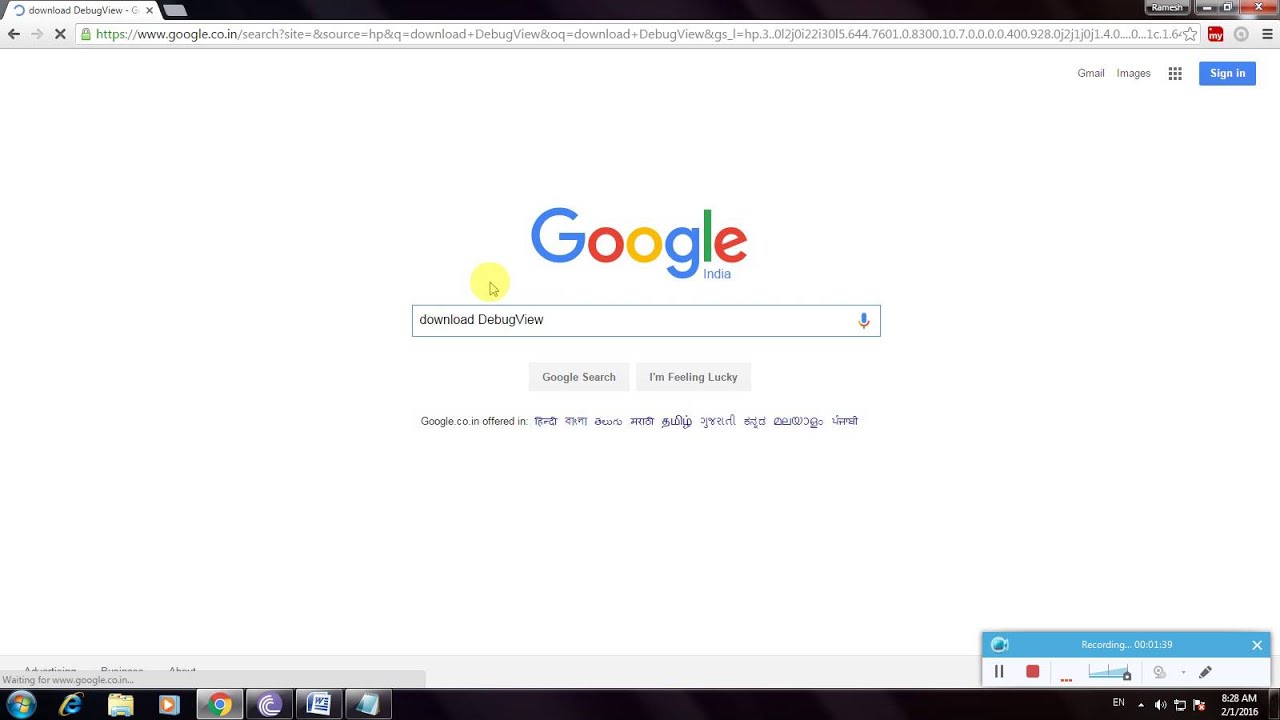The width and height of the screenshot is (1280, 720).
Task: Open the Google apps grid
Action: 1175,73
